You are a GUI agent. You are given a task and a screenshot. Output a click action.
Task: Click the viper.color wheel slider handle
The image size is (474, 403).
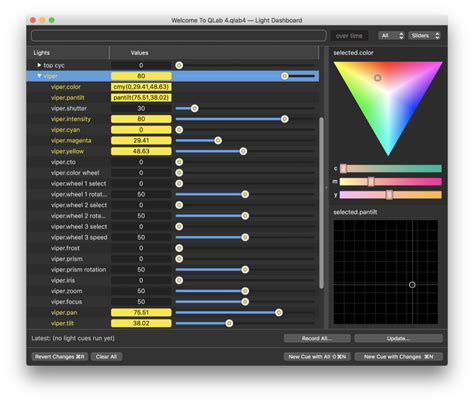coord(179,173)
